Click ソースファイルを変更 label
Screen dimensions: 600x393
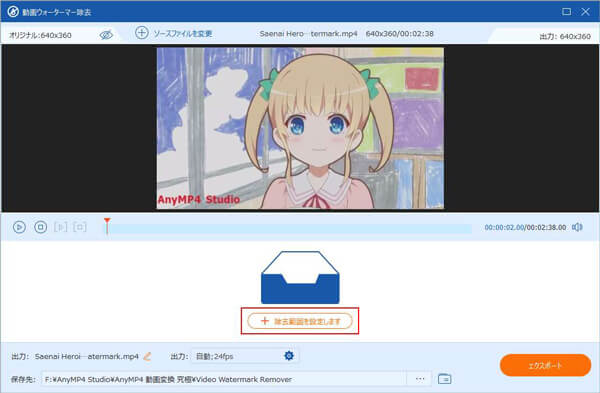(x=183, y=34)
